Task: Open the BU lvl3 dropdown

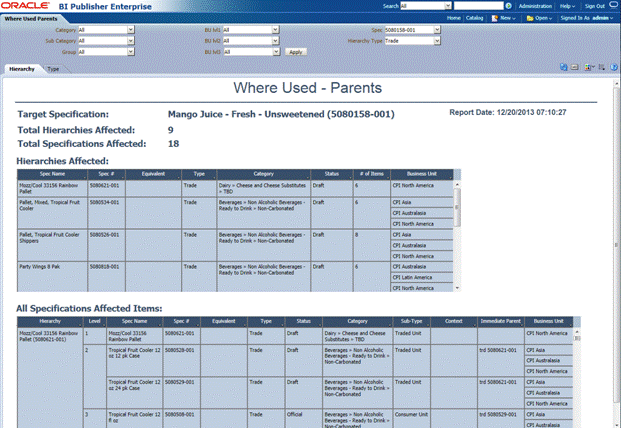Action: tap(276, 52)
